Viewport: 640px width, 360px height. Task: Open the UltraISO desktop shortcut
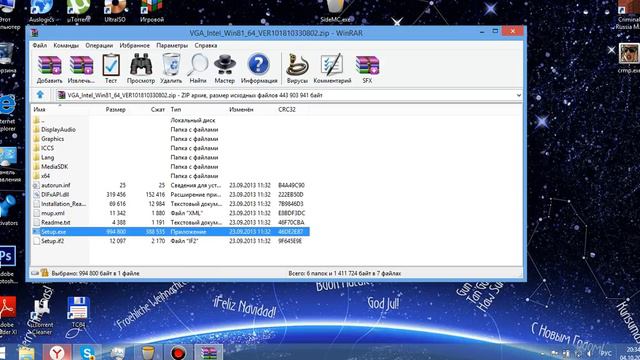(x=115, y=11)
